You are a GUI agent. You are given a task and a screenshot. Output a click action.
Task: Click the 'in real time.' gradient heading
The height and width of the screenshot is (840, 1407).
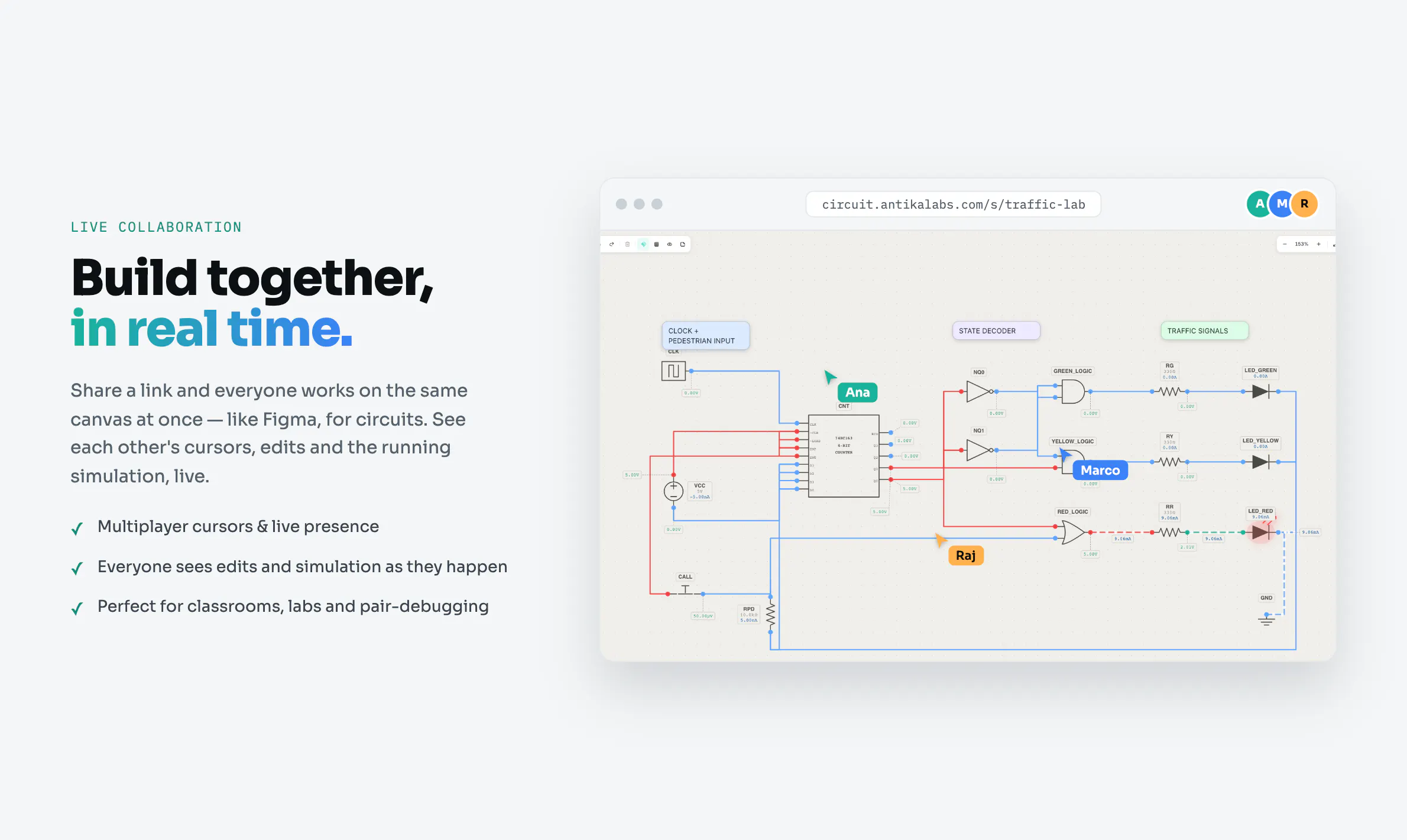212,329
